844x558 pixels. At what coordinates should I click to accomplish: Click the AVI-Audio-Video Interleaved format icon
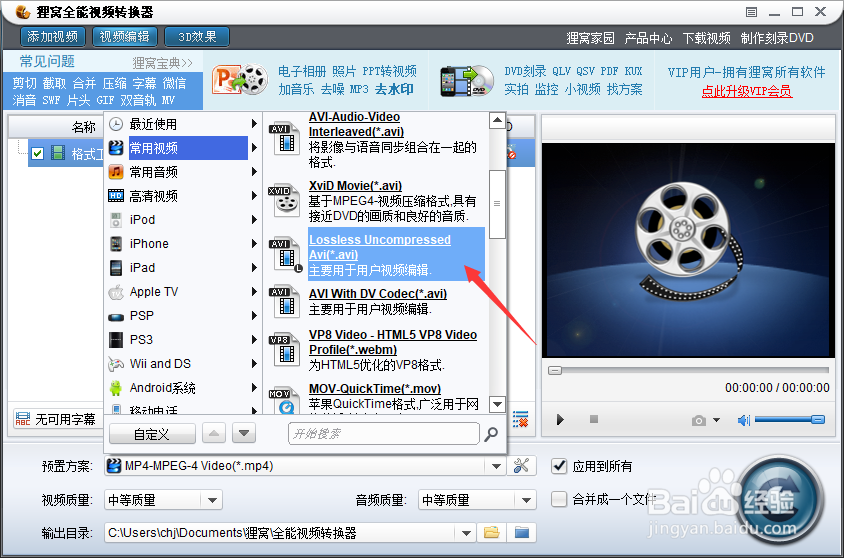(x=284, y=138)
